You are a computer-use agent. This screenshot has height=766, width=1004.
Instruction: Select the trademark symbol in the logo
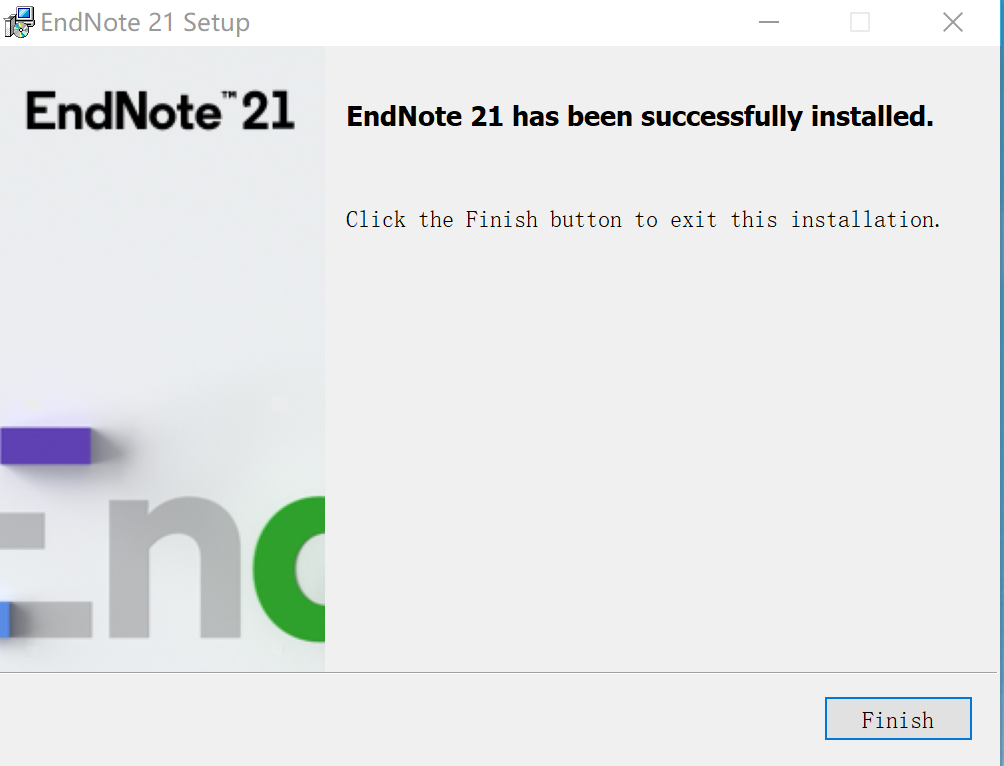tap(229, 95)
